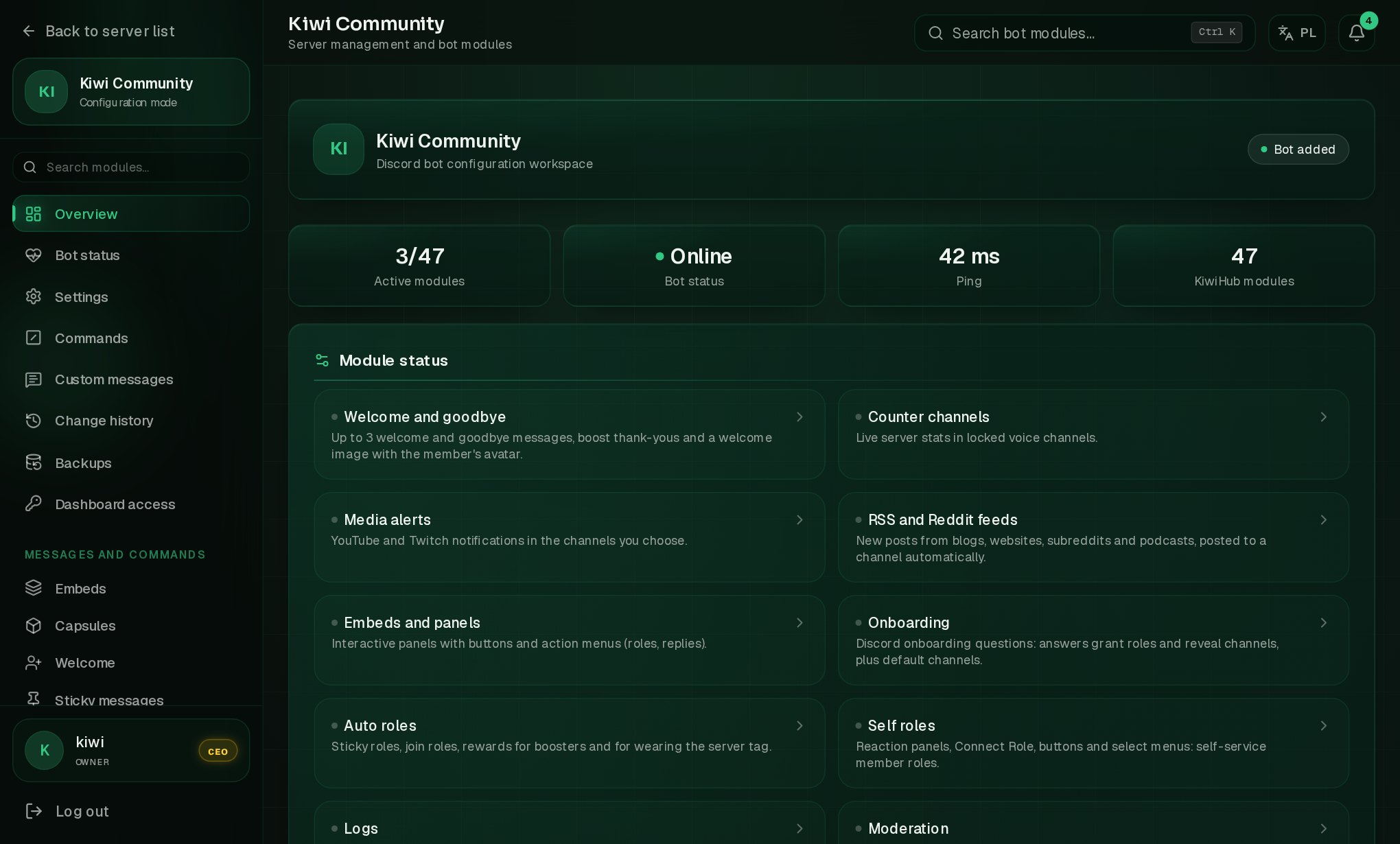Click the Overview grid icon in sidebar
The image size is (1400, 844).
[x=33, y=214]
